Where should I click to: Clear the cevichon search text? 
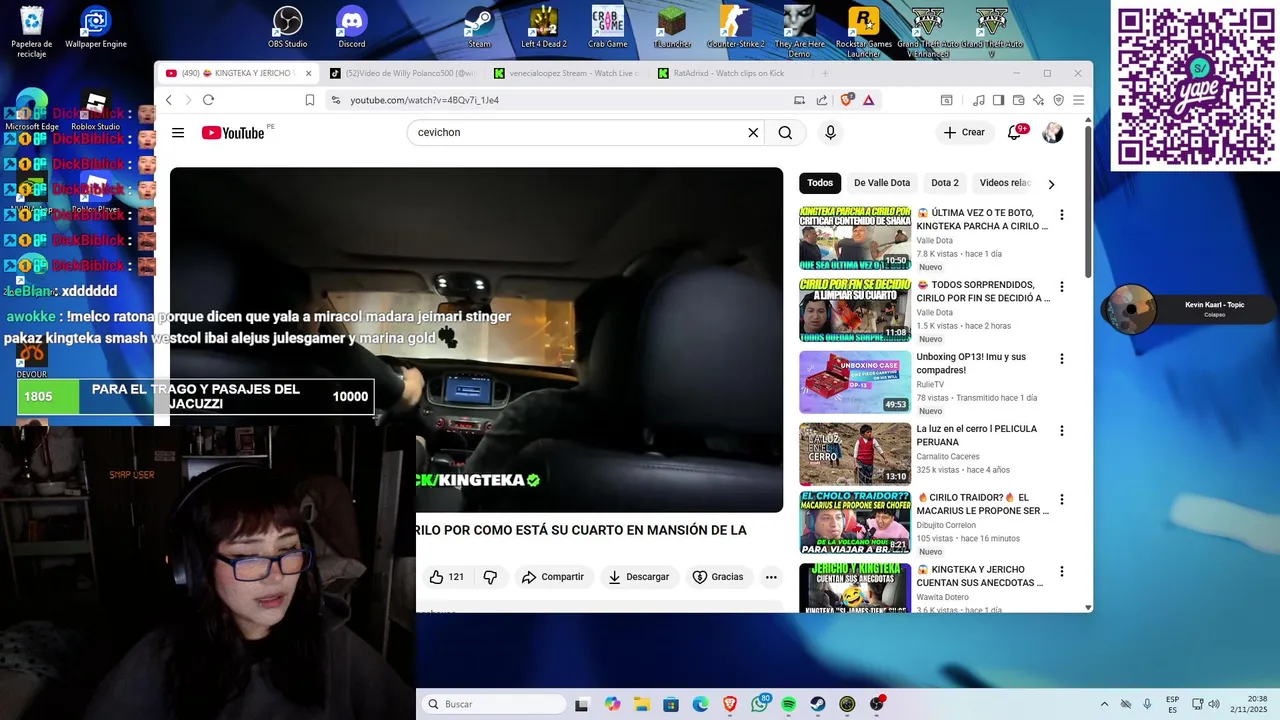pyautogui.click(x=753, y=132)
